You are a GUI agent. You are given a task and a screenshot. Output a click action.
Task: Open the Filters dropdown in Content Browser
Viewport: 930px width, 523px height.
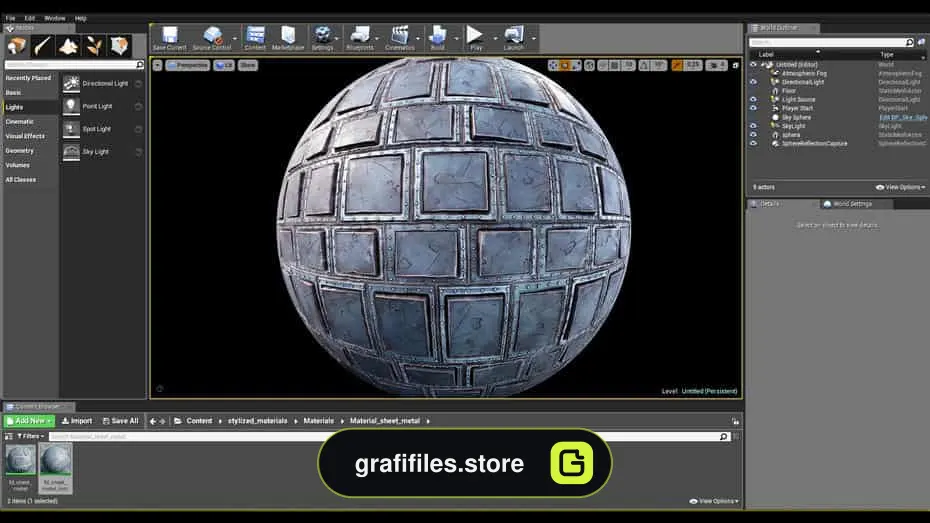click(x=30, y=436)
